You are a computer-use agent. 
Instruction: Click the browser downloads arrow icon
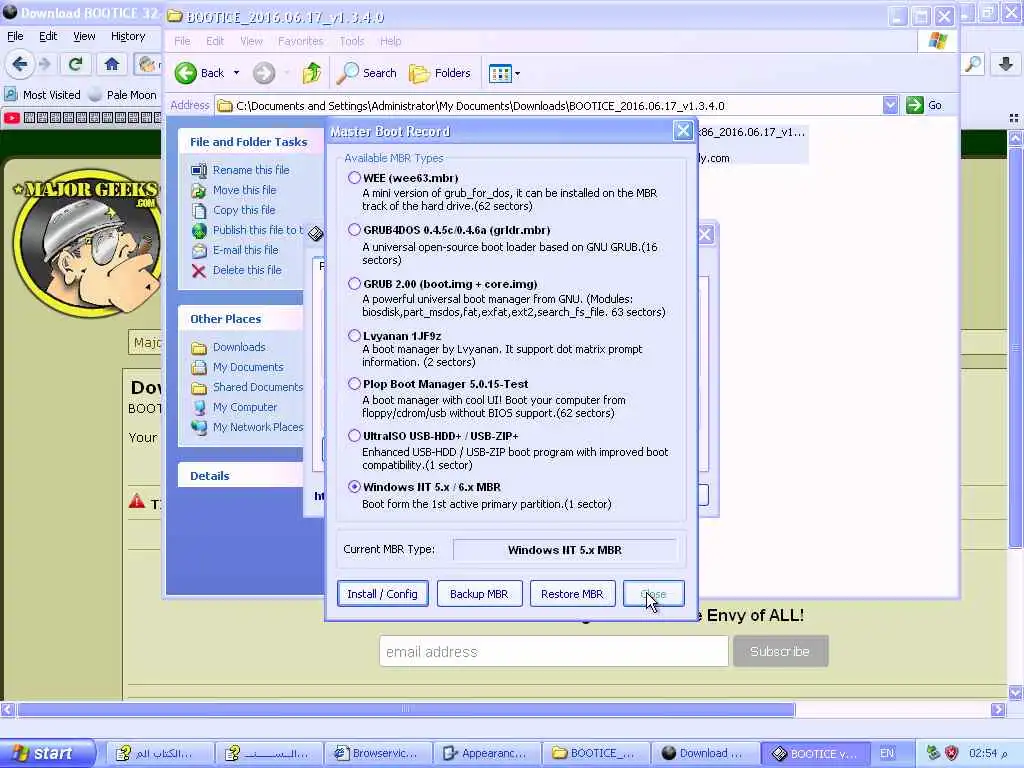click(1006, 64)
